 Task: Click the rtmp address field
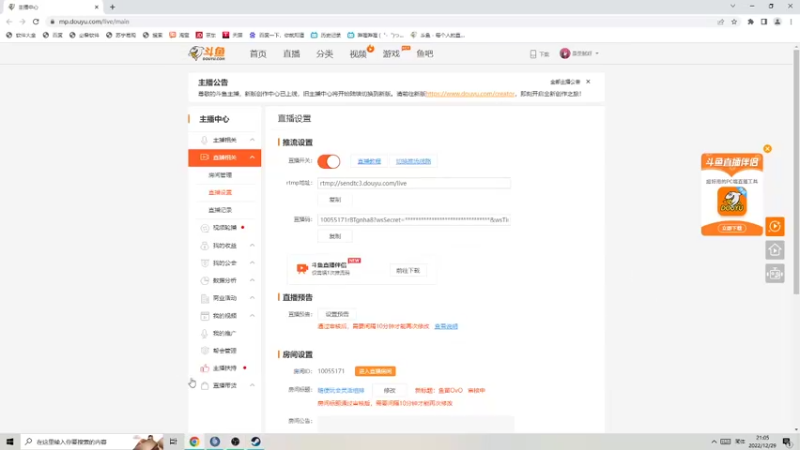[x=414, y=183]
